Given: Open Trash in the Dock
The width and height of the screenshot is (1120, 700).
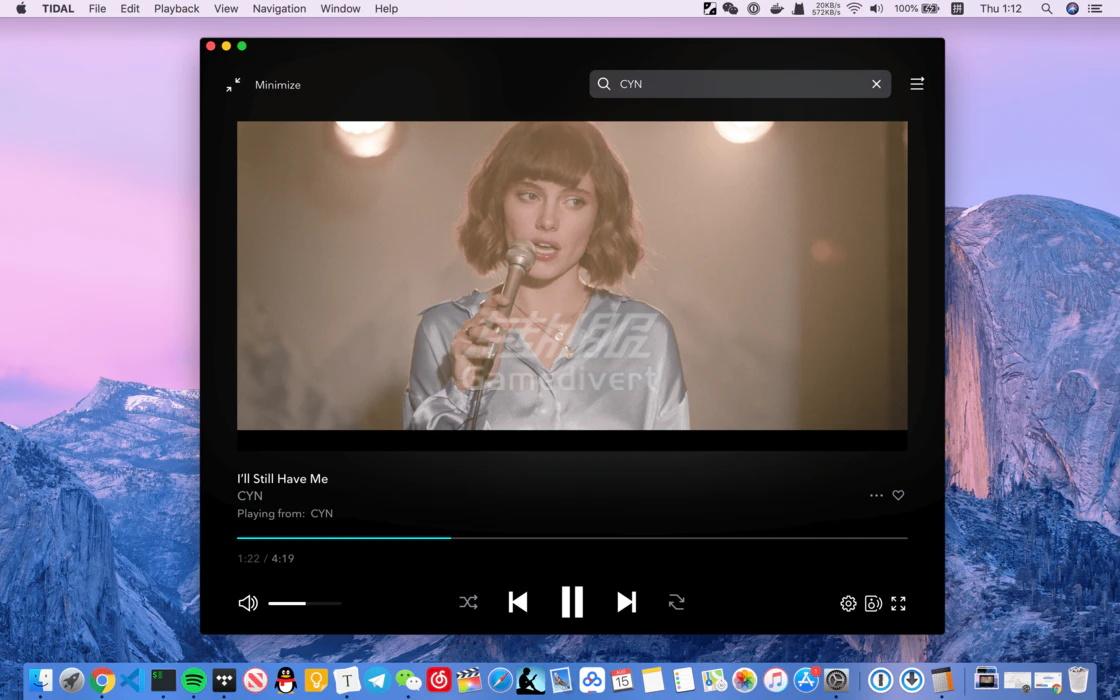Looking at the screenshot, I should [x=1078, y=680].
